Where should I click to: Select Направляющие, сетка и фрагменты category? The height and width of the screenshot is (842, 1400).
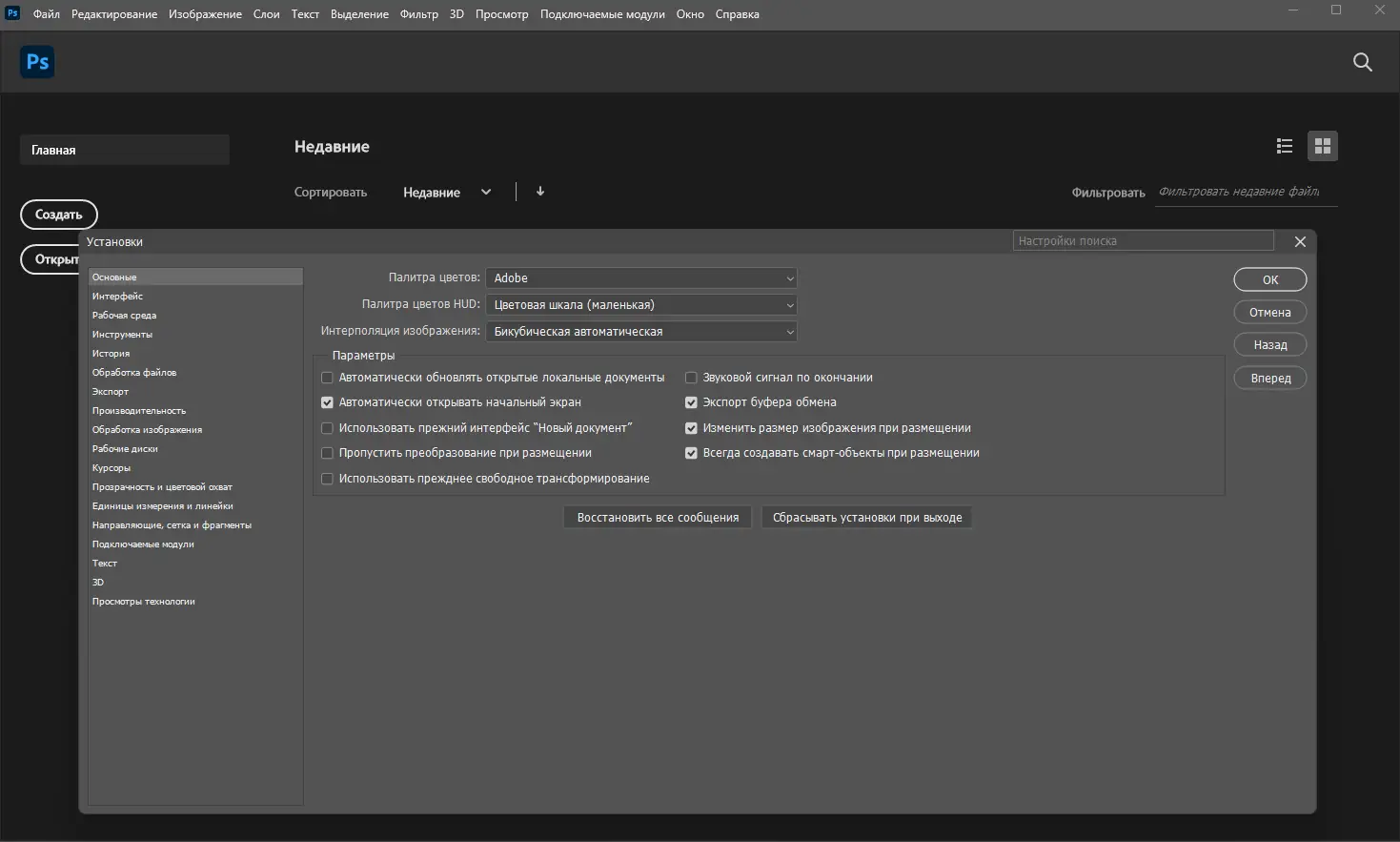pyautogui.click(x=195, y=525)
